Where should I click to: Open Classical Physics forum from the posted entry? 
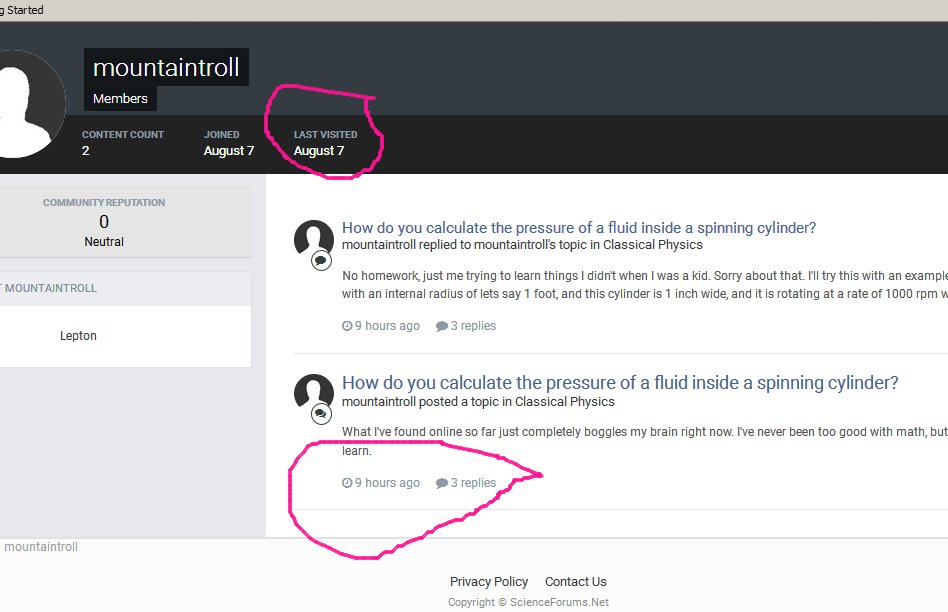(x=564, y=402)
